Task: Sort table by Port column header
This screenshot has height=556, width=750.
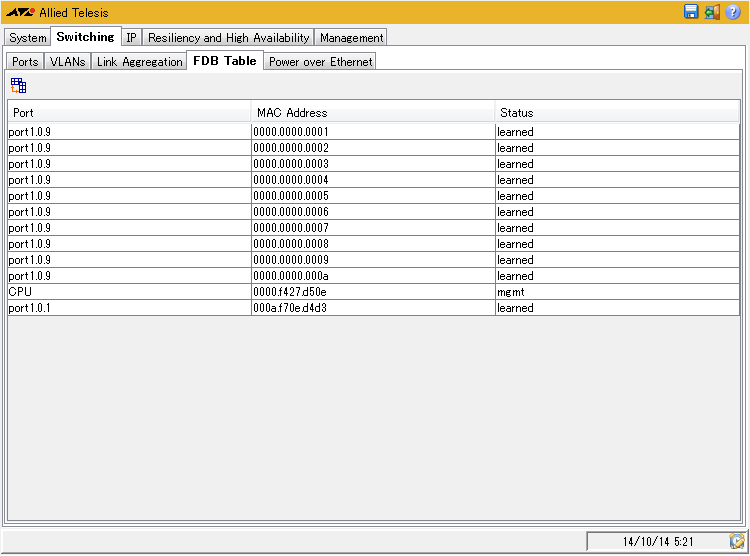Action: click(129, 113)
